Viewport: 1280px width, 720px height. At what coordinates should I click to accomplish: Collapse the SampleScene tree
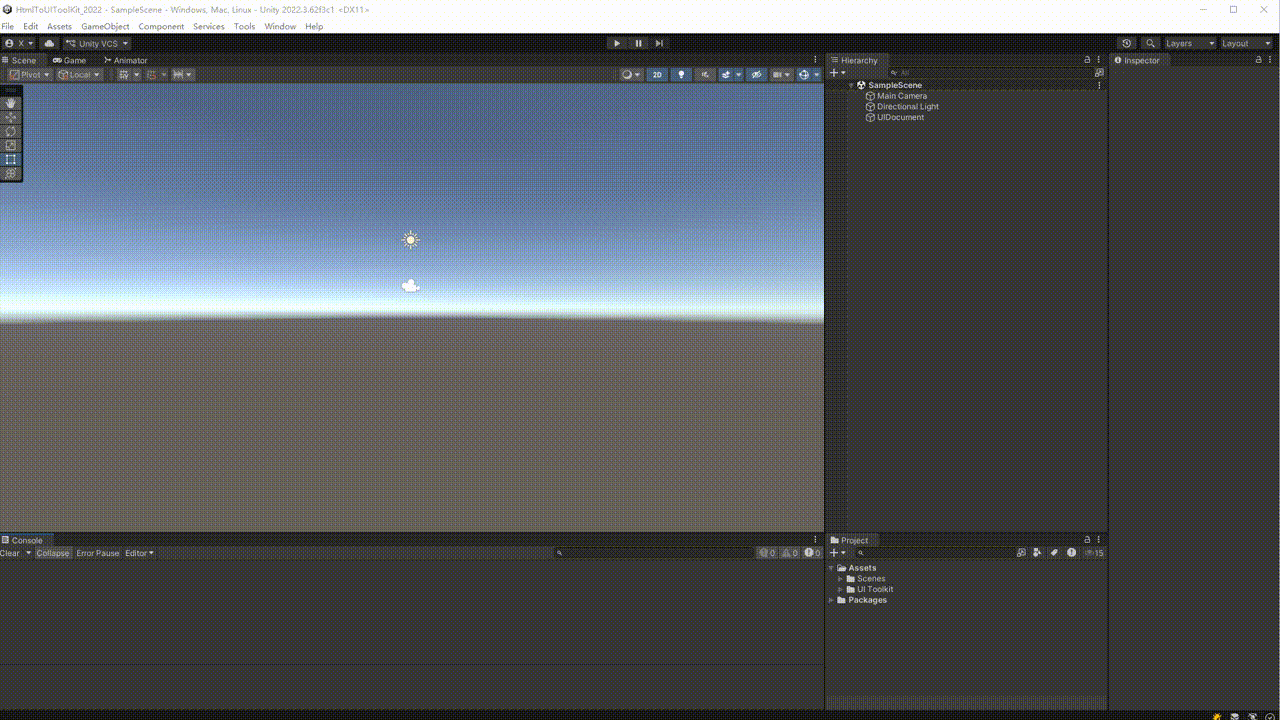[851, 85]
